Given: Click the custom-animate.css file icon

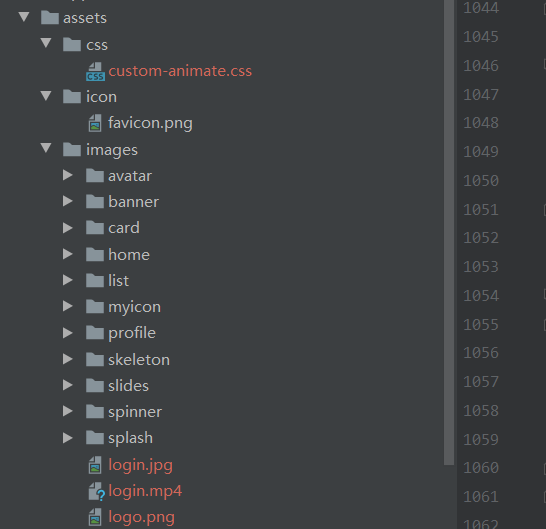Looking at the screenshot, I should pyautogui.click(x=95, y=72).
